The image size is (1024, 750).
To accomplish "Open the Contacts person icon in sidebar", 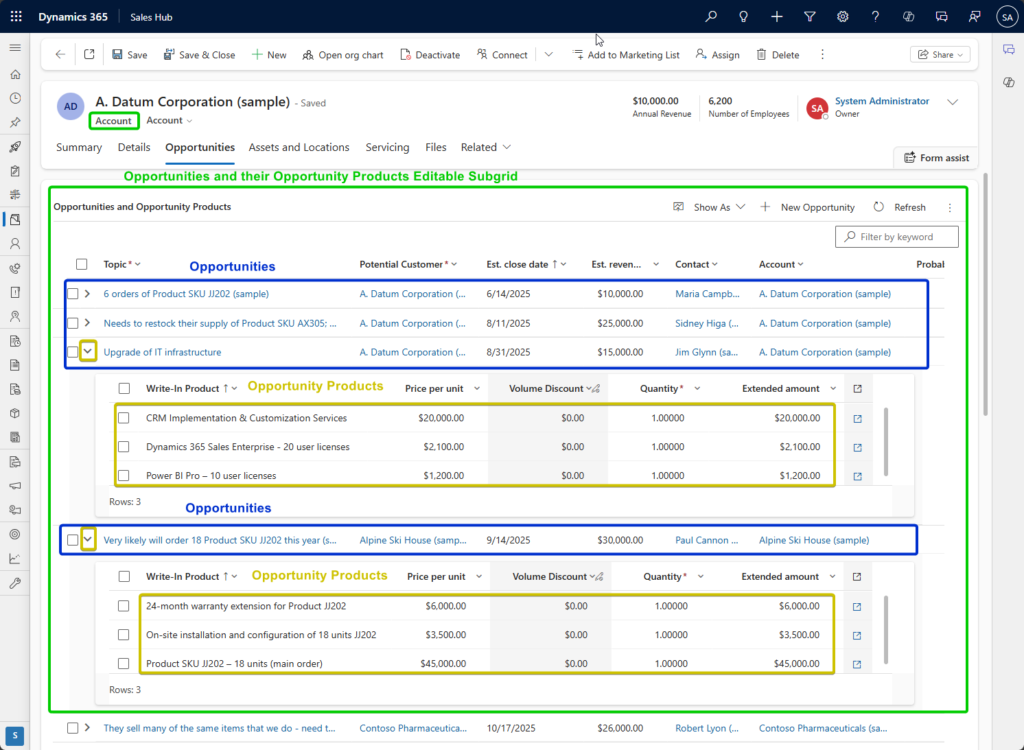I will pyautogui.click(x=15, y=244).
